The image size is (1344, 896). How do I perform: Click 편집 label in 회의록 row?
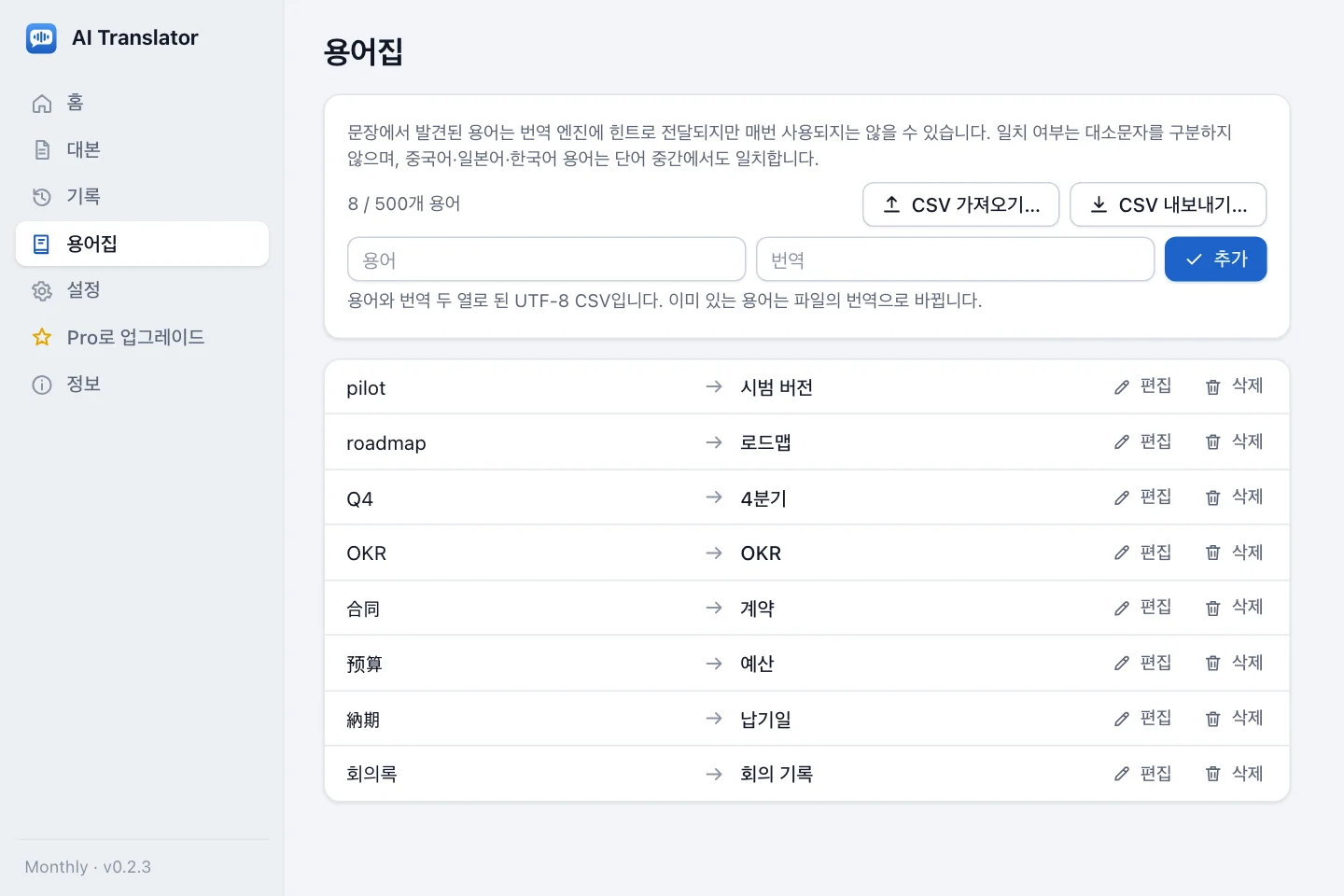click(x=1155, y=773)
